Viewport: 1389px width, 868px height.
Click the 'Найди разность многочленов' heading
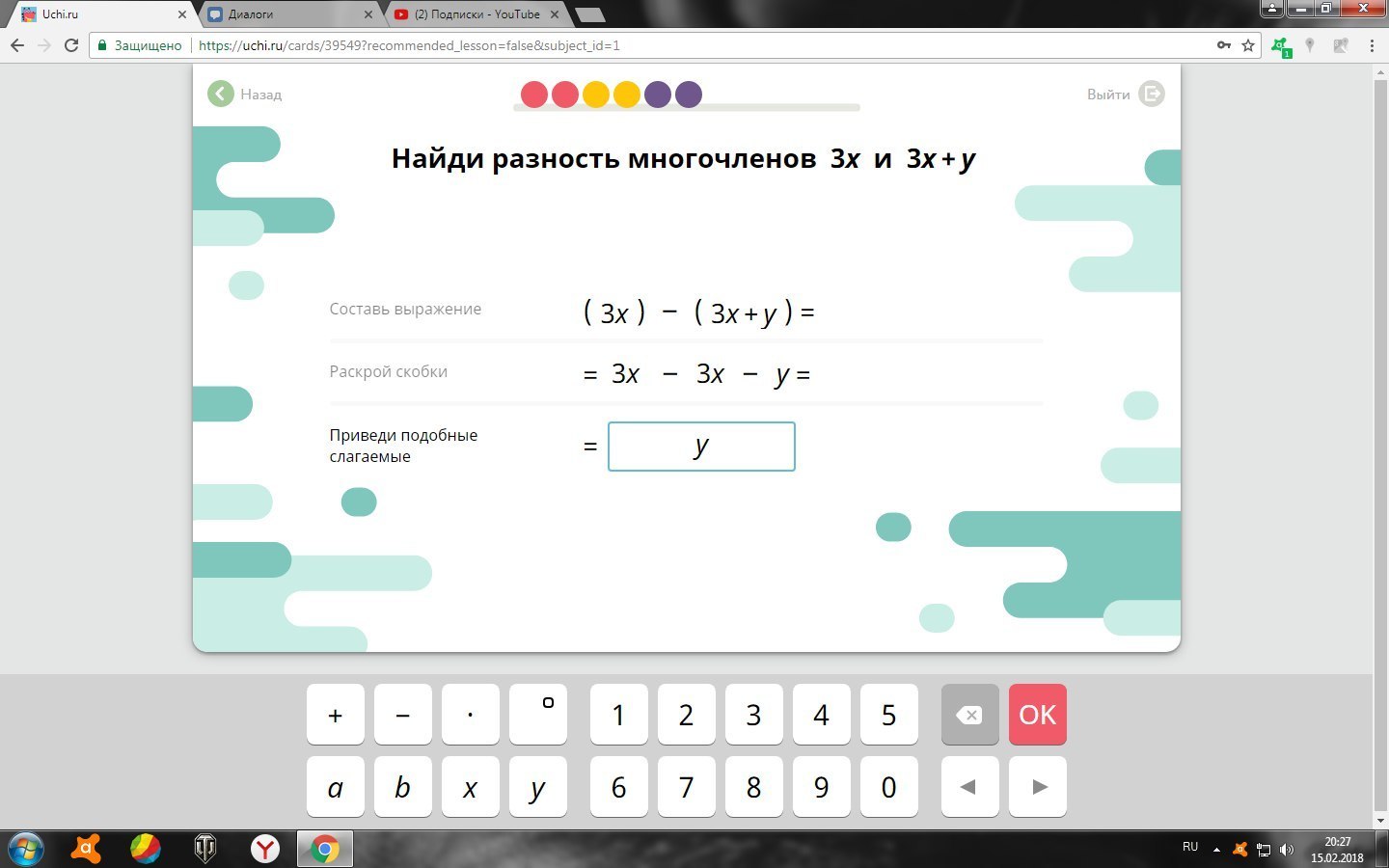[x=683, y=158]
